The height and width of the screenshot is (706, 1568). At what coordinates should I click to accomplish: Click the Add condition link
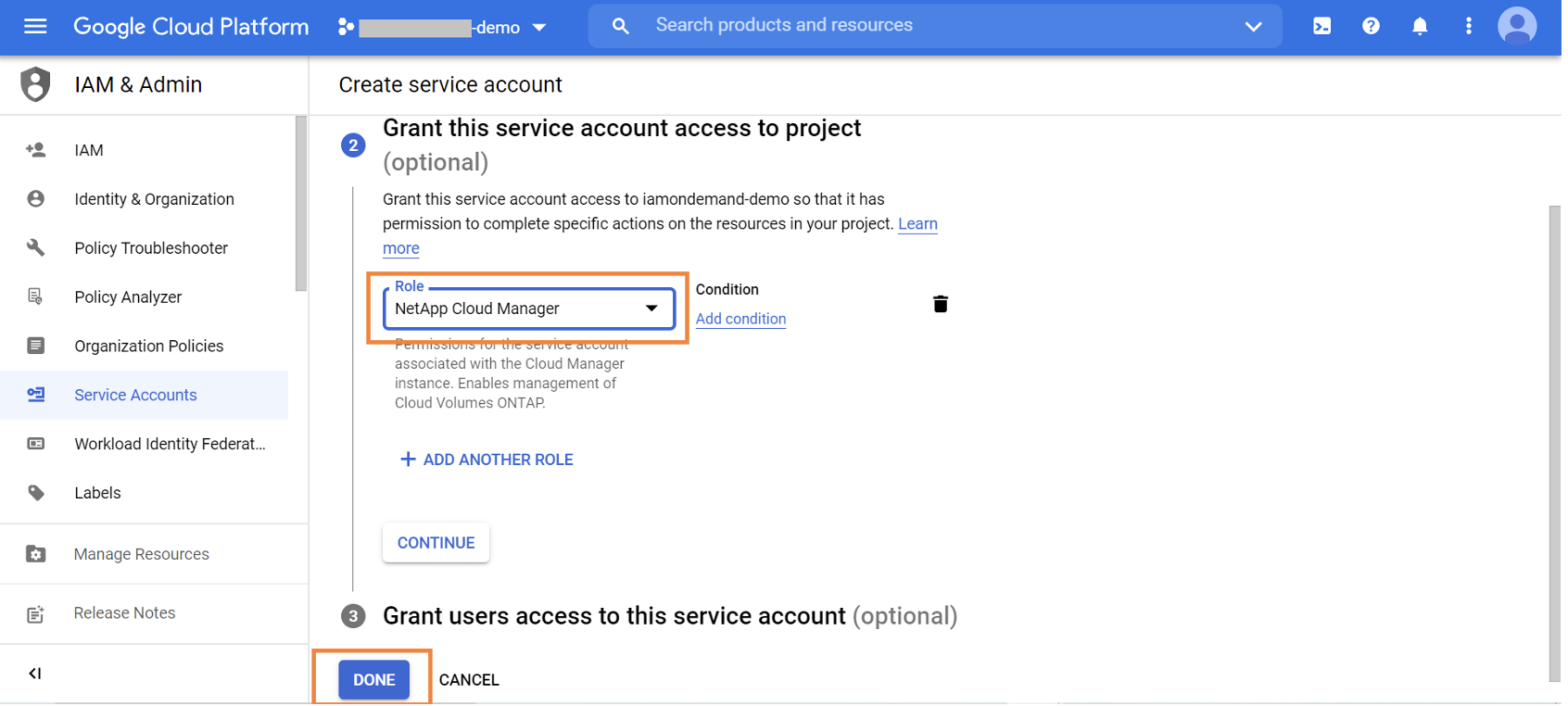coord(740,319)
